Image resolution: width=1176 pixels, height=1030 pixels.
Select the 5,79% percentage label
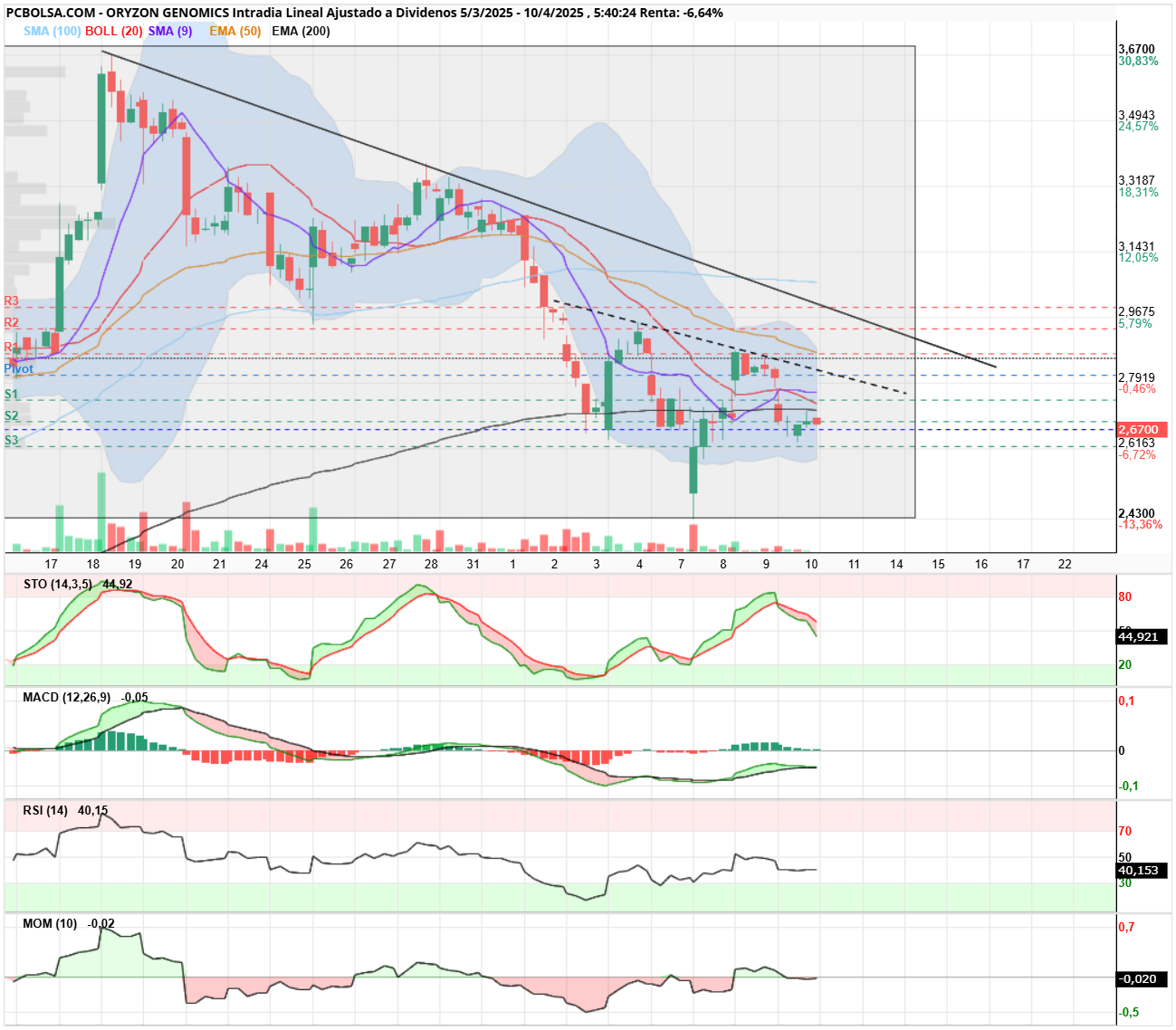tap(1135, 323)
